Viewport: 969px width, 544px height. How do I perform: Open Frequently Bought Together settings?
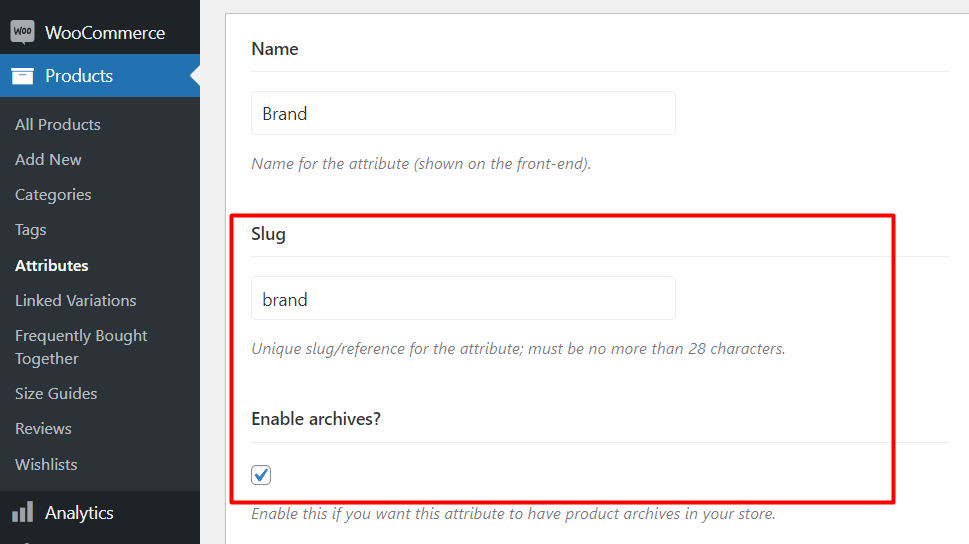[x=81, y=347]
